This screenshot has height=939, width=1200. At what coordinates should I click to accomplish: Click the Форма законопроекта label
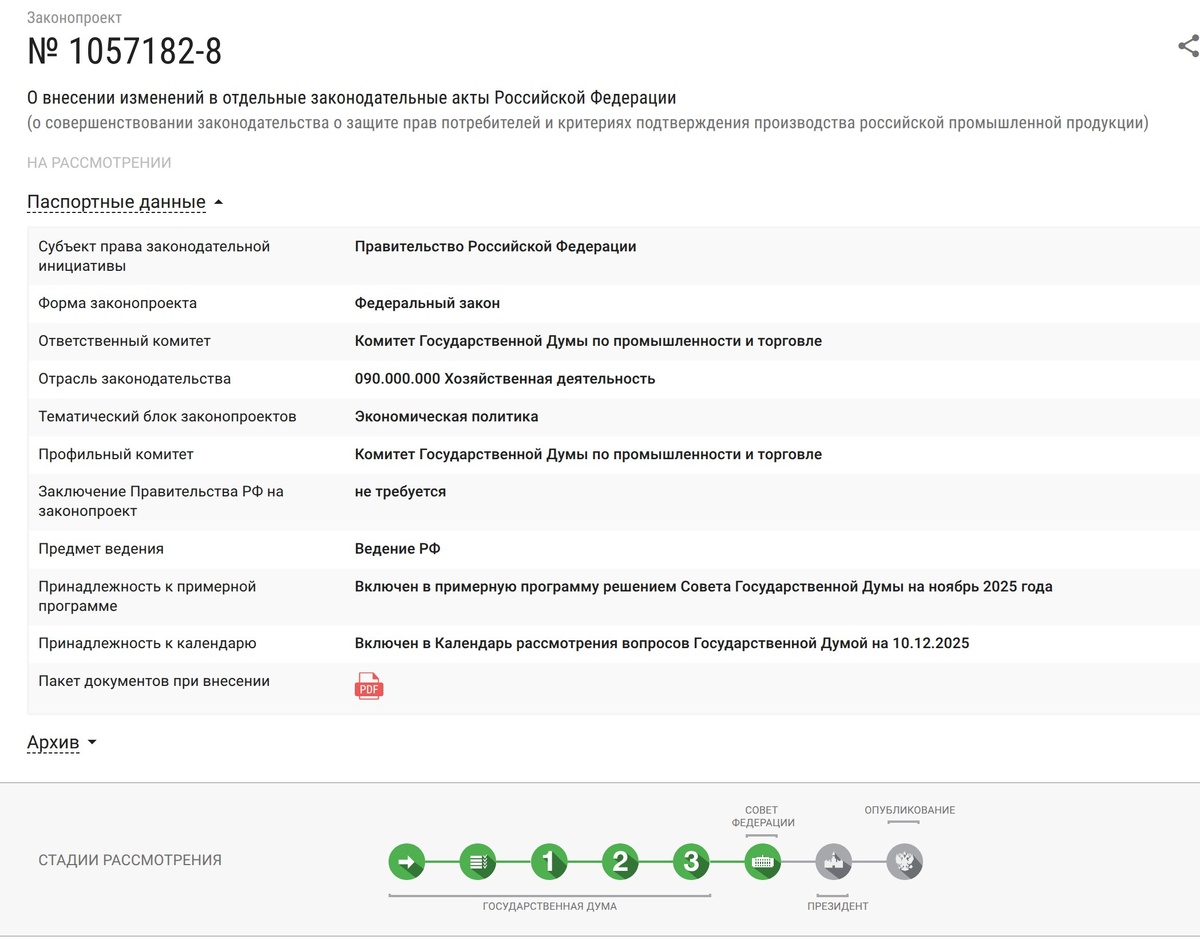(x=117, y=303)
